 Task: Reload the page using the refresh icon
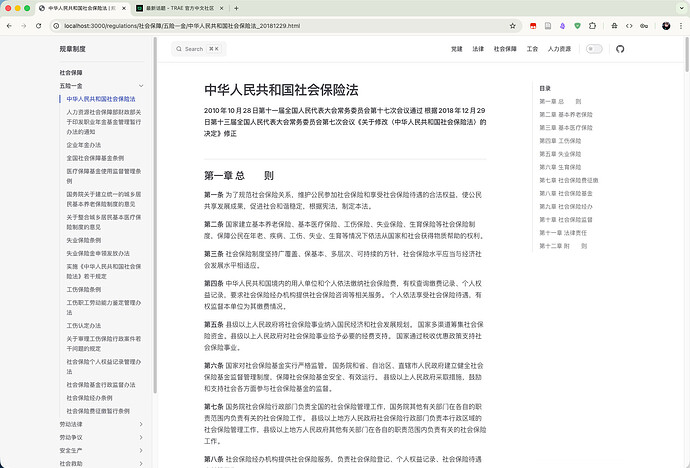pyautogui.click(x=37, y=25)
